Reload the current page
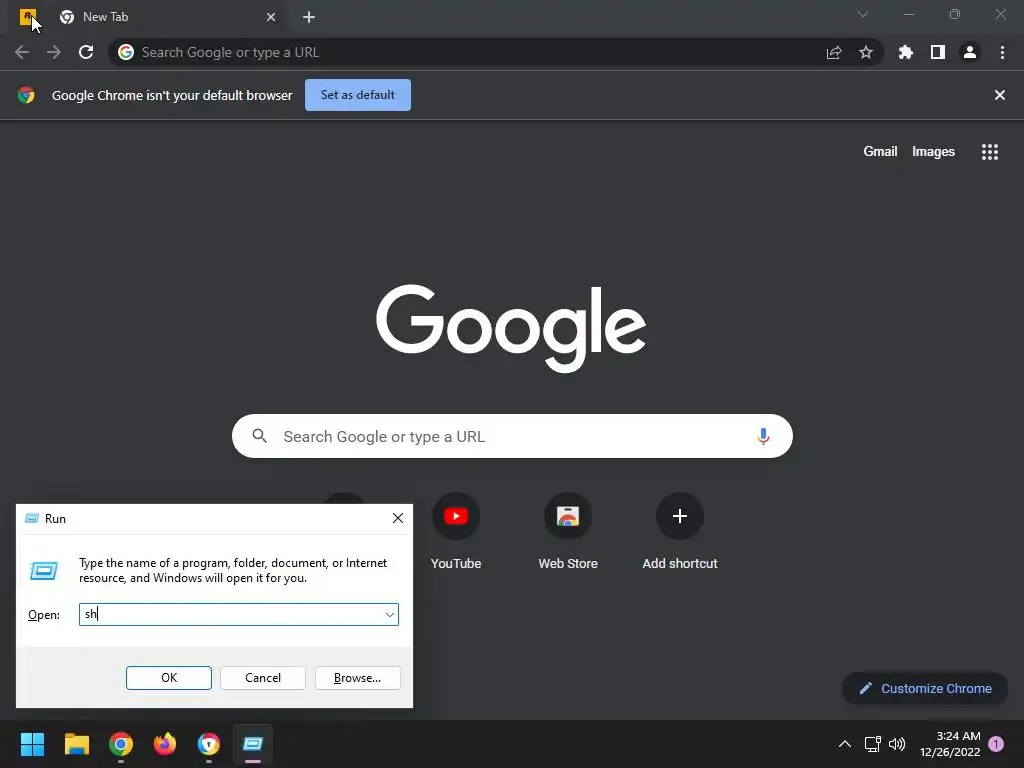The height and width of the screenshot is (768, 1024). [x=86, y=52]
